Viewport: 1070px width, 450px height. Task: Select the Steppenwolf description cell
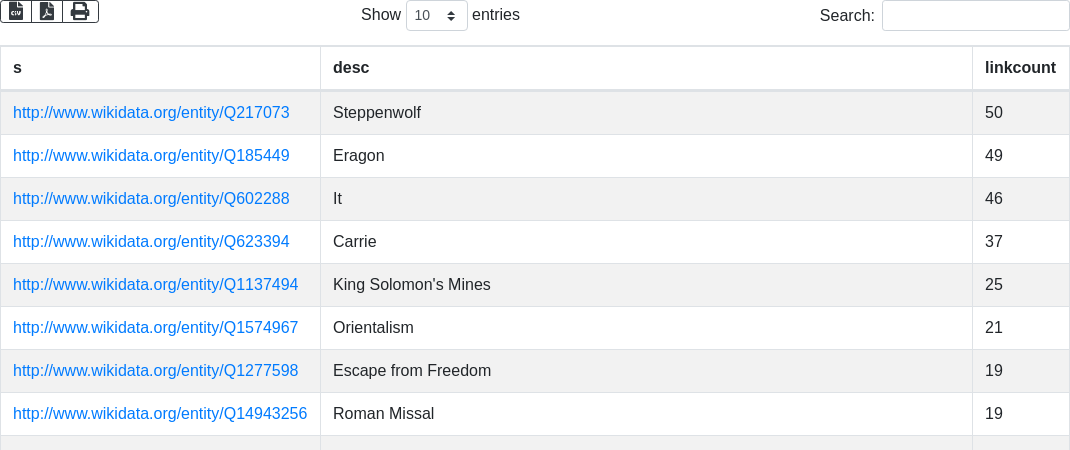point(646,113)
